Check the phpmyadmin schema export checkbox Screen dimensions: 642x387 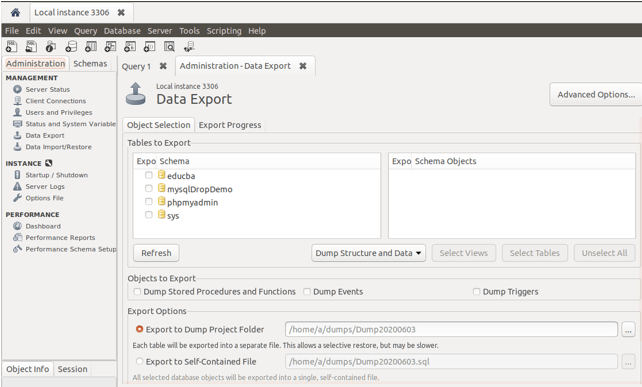(x=149, y=201)
